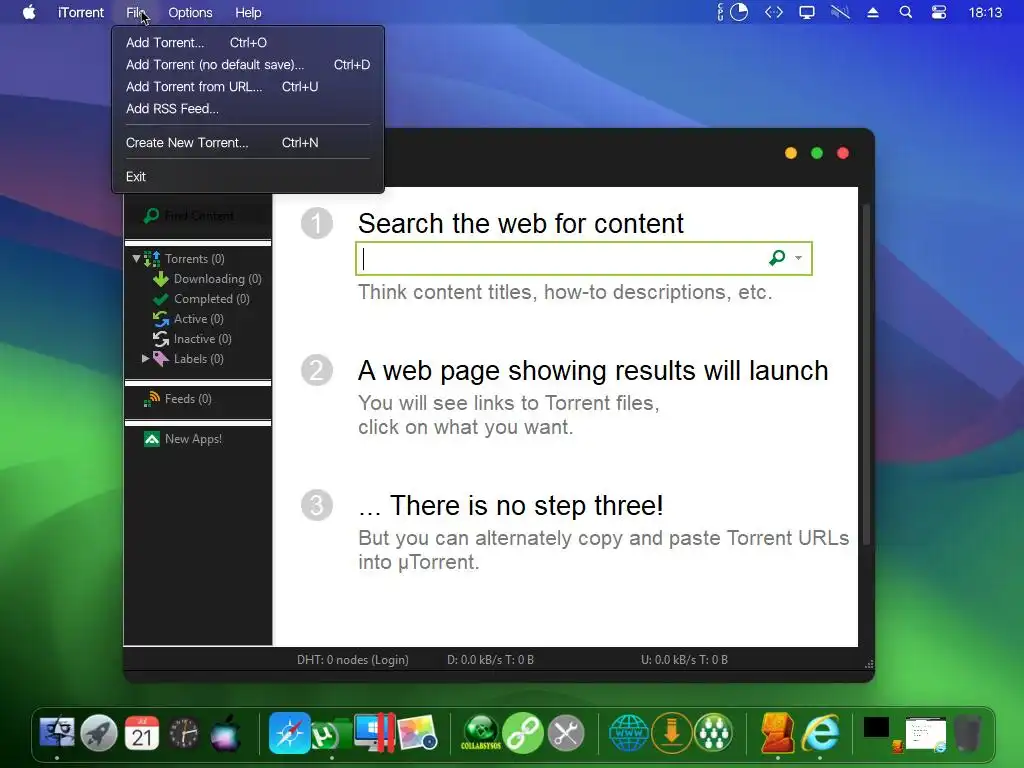
Task: Collapse the Torrents tree node
Action: [136, 259]
